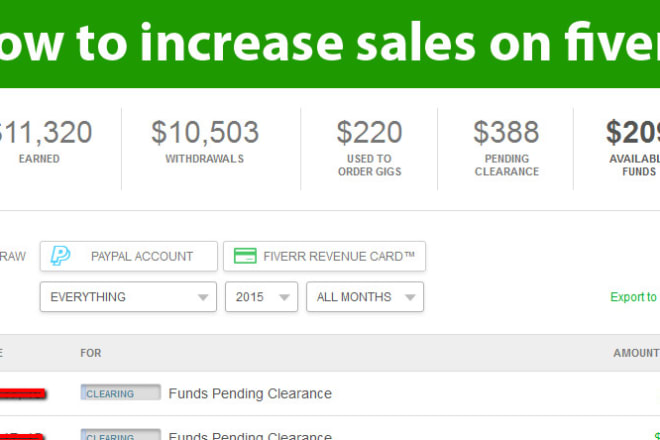Select the Fiverr Revenue Card™ button
This screenshot has height=440, width=660.
point(325,256)
